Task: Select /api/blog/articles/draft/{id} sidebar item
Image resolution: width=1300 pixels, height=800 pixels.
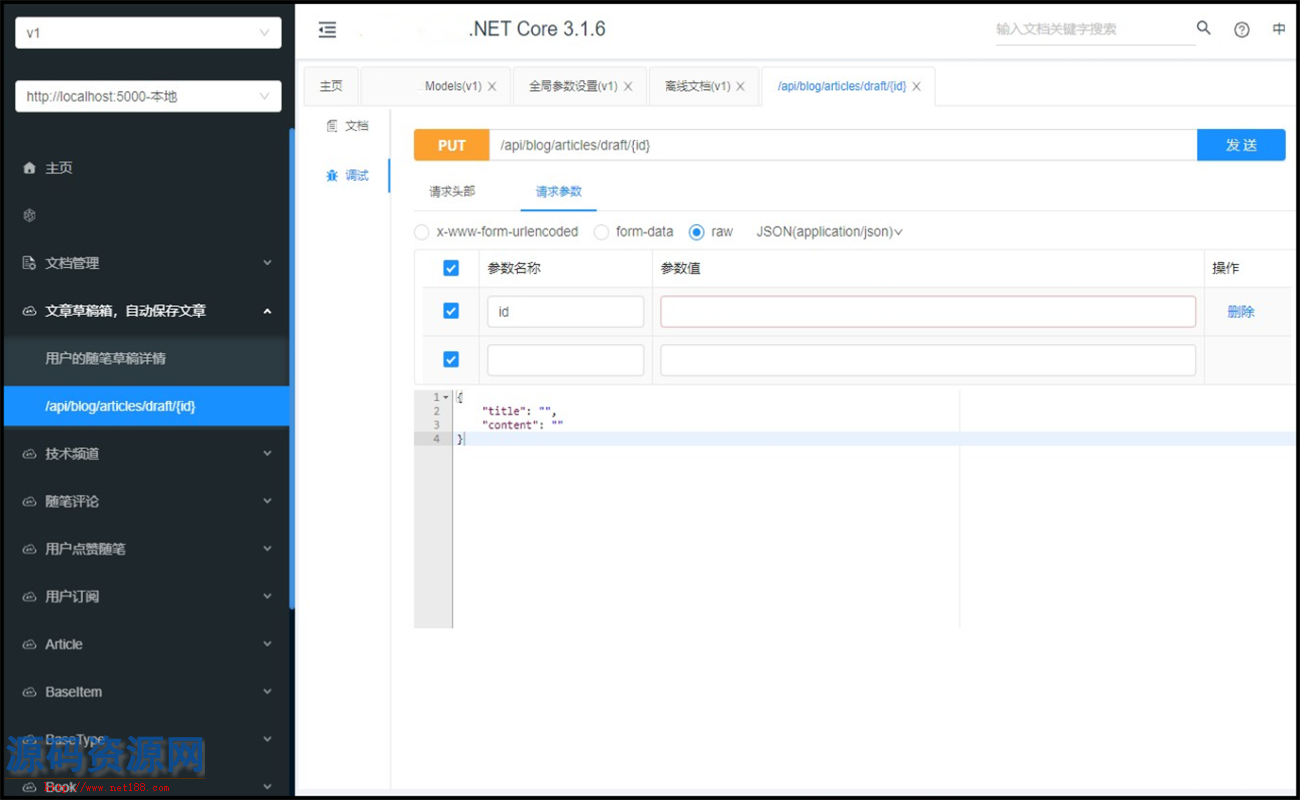Action: [x=146, y=406]
